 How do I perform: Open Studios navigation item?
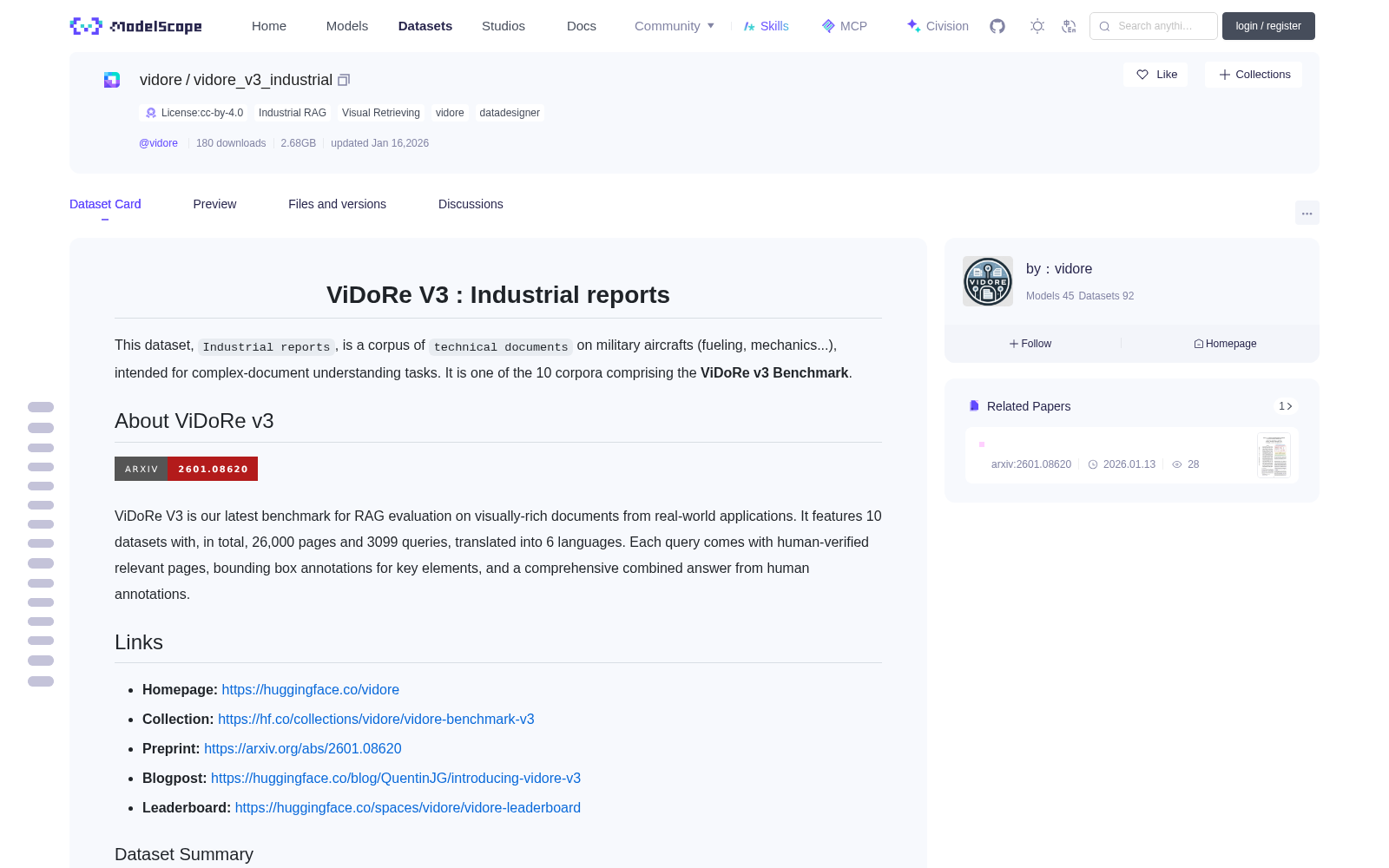504,26
